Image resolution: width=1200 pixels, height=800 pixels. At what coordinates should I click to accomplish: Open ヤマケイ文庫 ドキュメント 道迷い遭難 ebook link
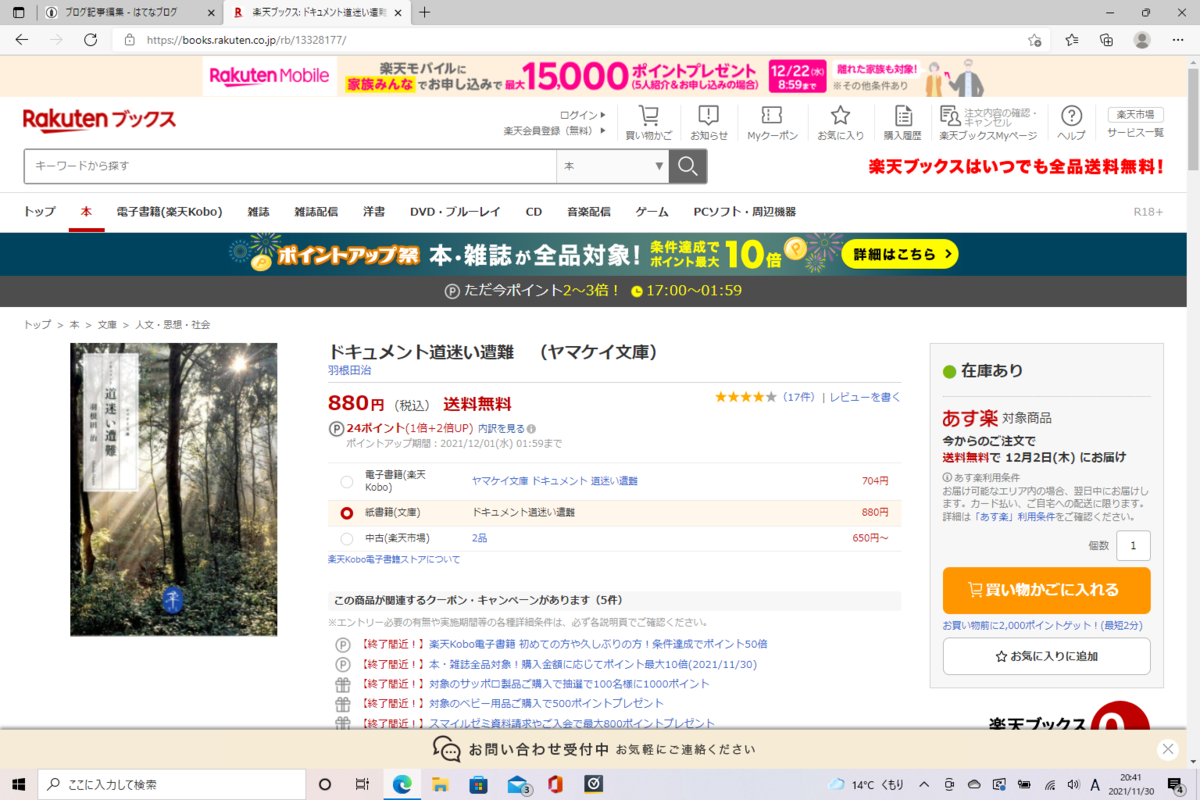tap(554, 481)
